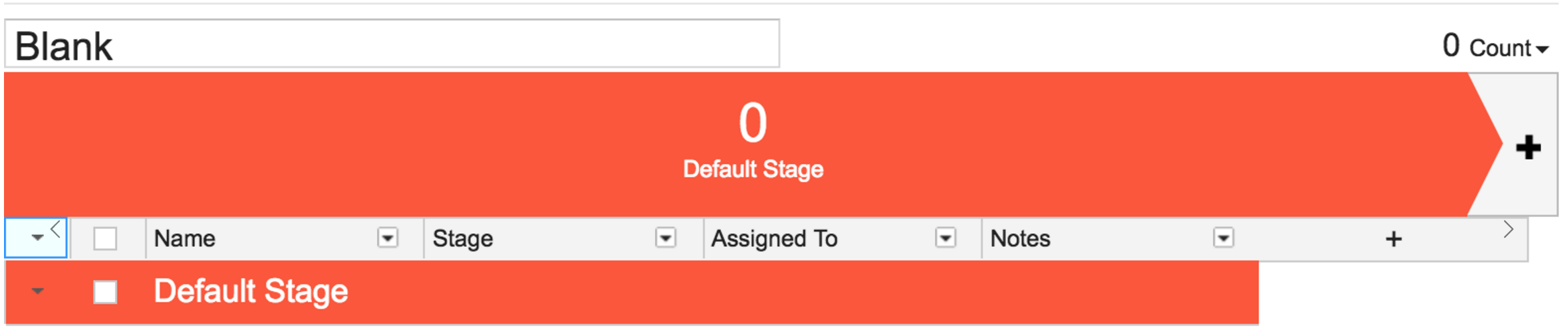Click the right chevron in the header row

(x=1508, y=230)
